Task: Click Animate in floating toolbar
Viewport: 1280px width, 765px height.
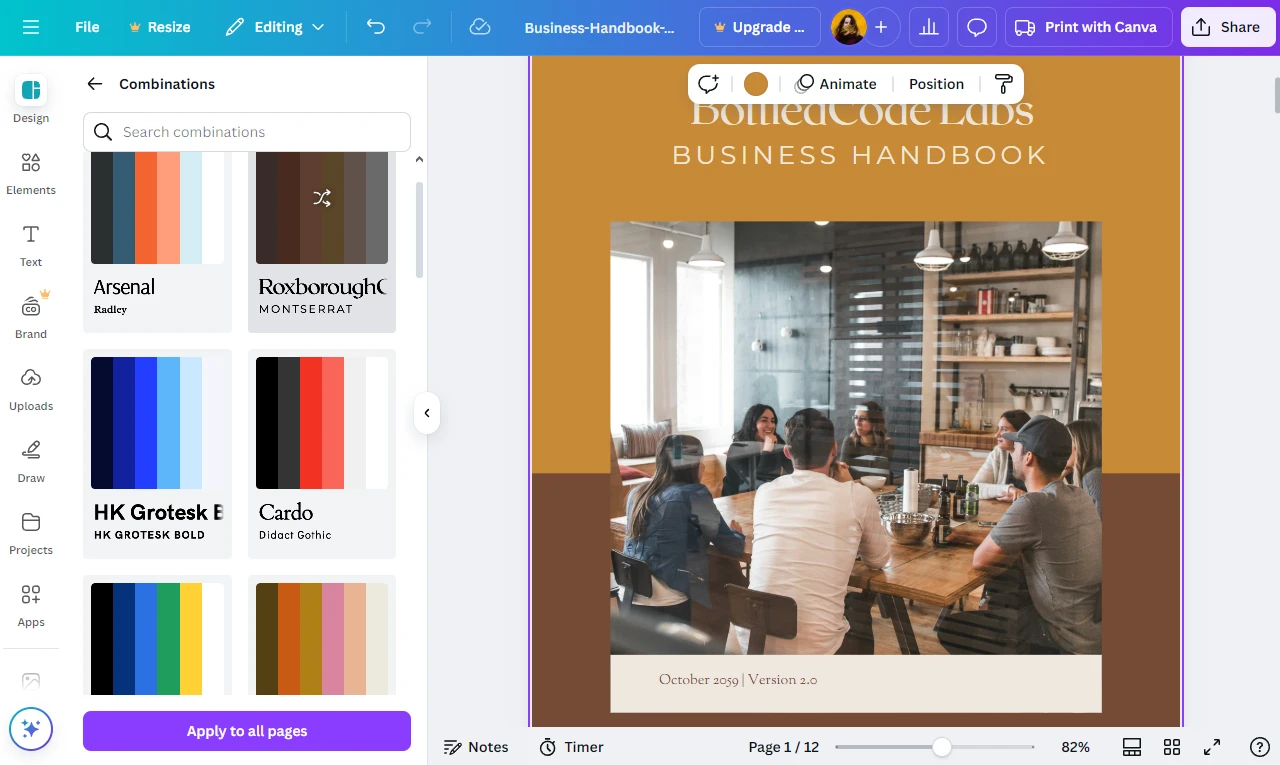Action: [x=836, y=84]
